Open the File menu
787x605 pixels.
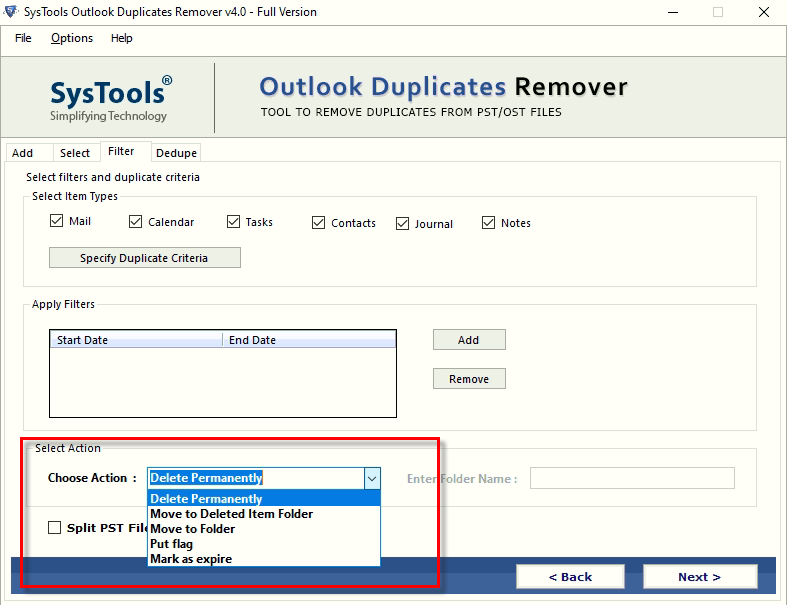23,38
